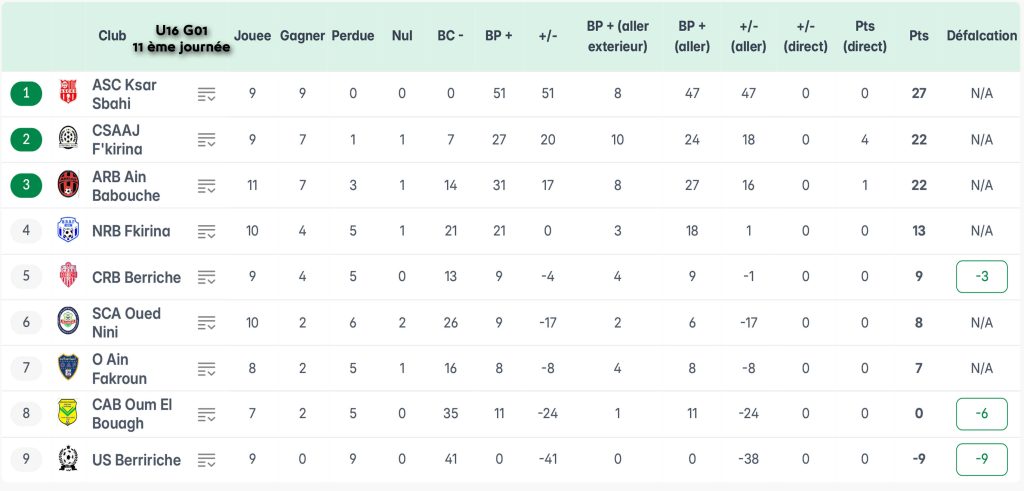This screenshot has width=1024, height=491.
Task: Expand match details for ASC Ksar Sbahi
Action: pos(207,94)
